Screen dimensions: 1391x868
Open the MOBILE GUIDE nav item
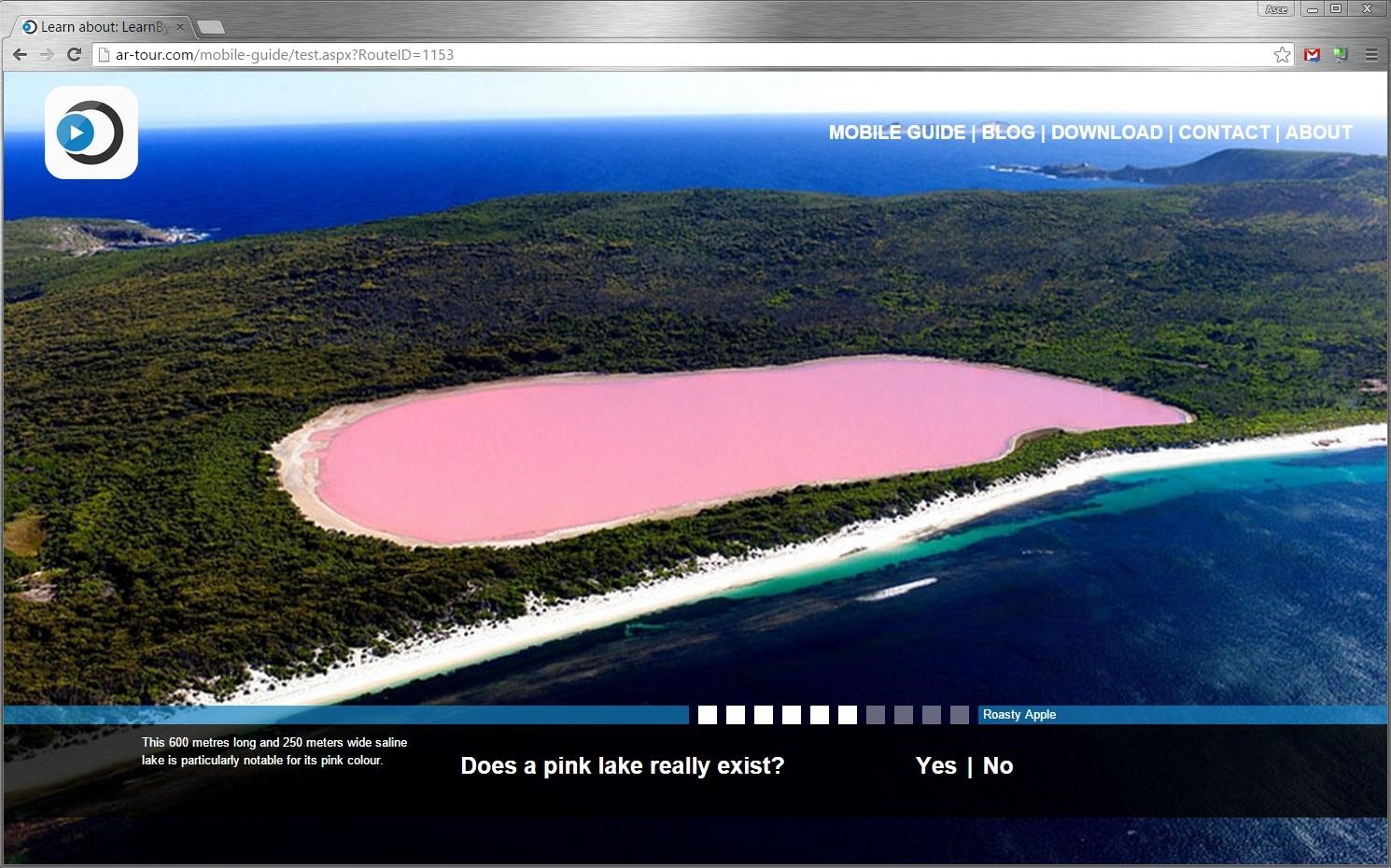pos(896,133)
